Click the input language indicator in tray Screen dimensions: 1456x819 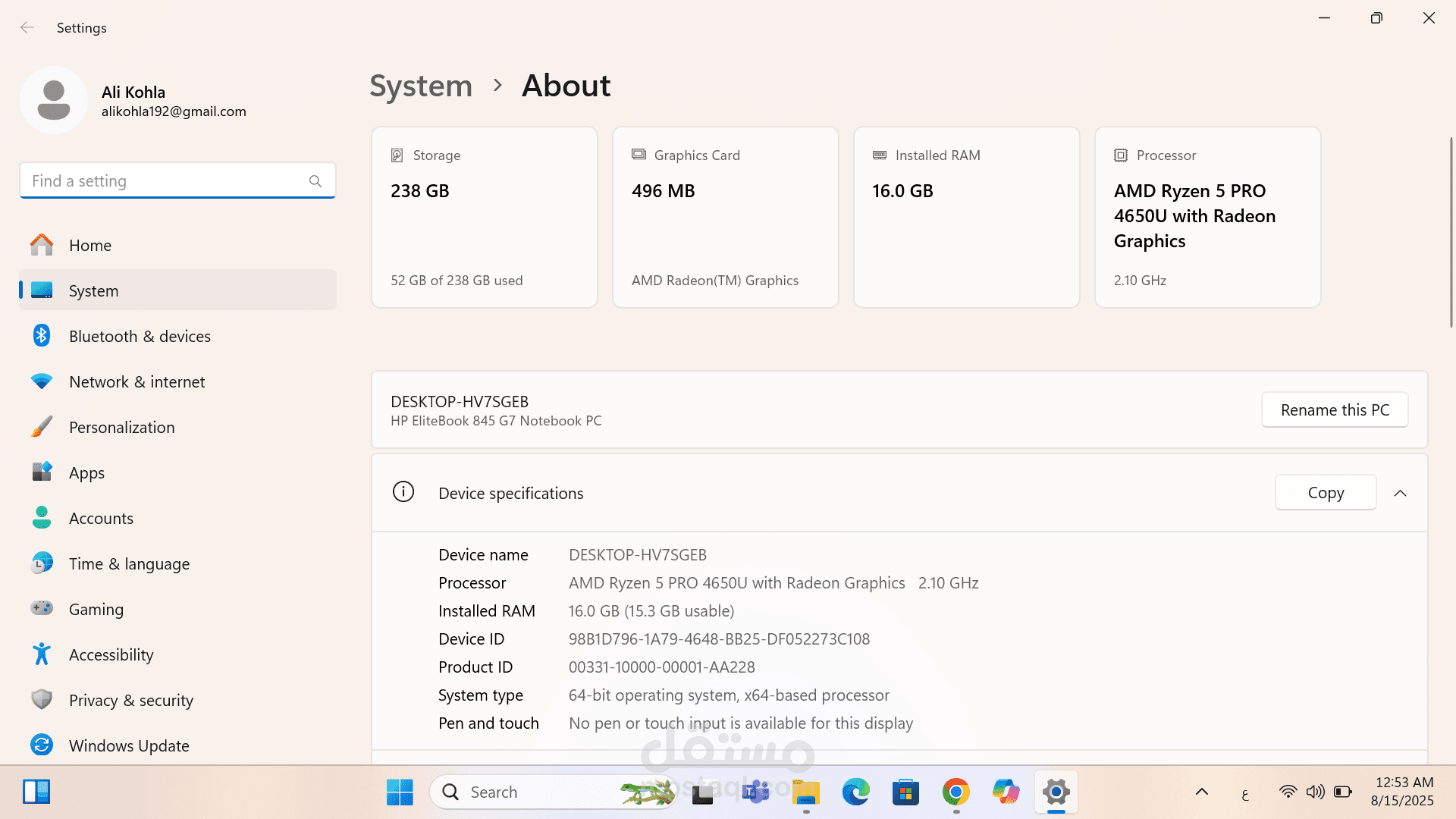pyautogui.click(x=1245, y=794)
